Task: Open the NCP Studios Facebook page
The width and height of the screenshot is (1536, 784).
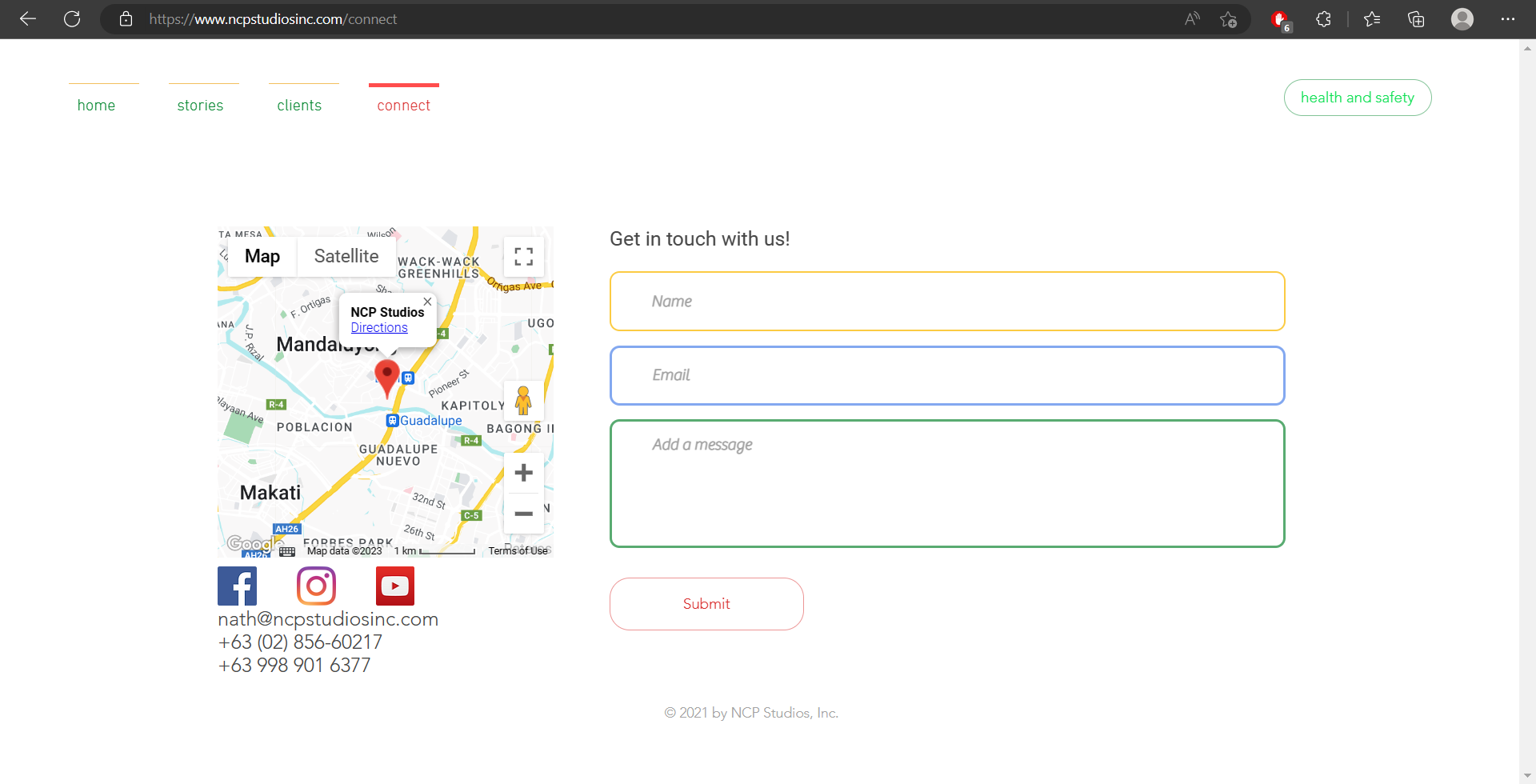Action: [x=237, y=586]
